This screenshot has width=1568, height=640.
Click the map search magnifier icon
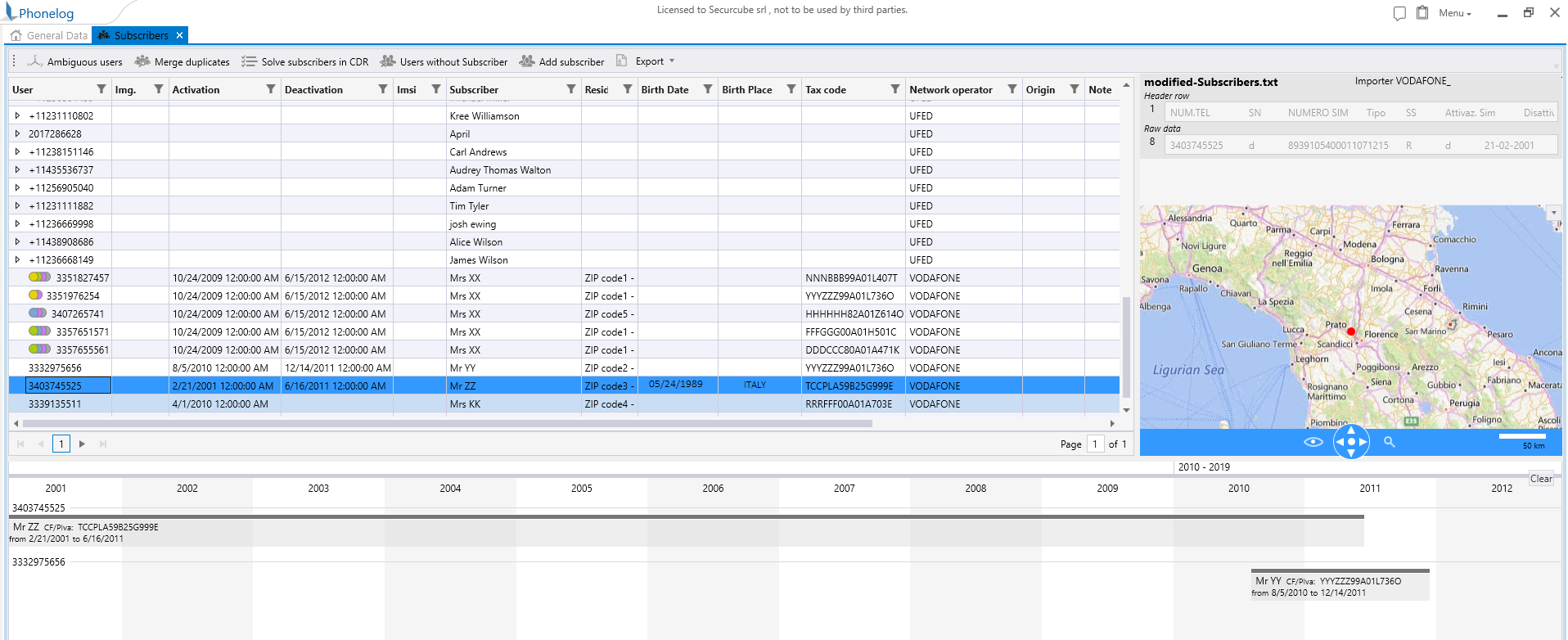[x=1389, y=442]
